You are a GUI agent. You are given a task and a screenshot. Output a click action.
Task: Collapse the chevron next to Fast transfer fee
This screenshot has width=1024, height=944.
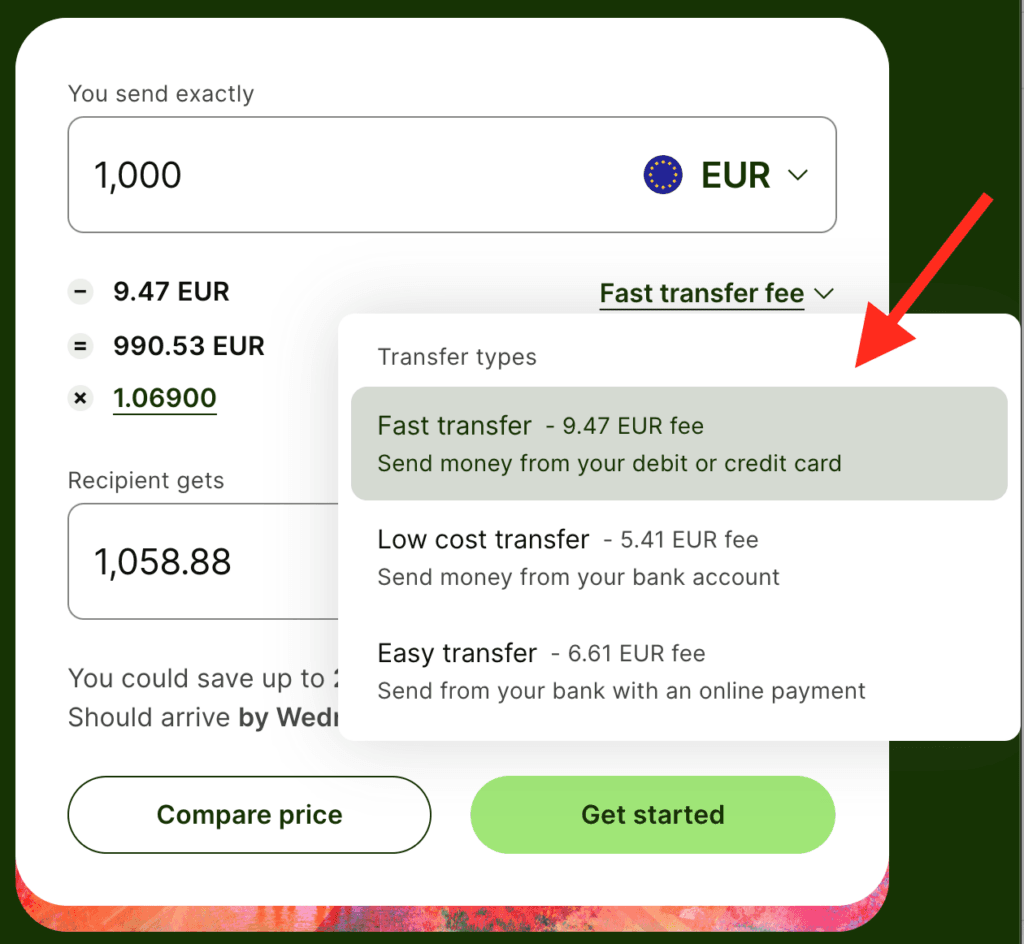[824, 294]
